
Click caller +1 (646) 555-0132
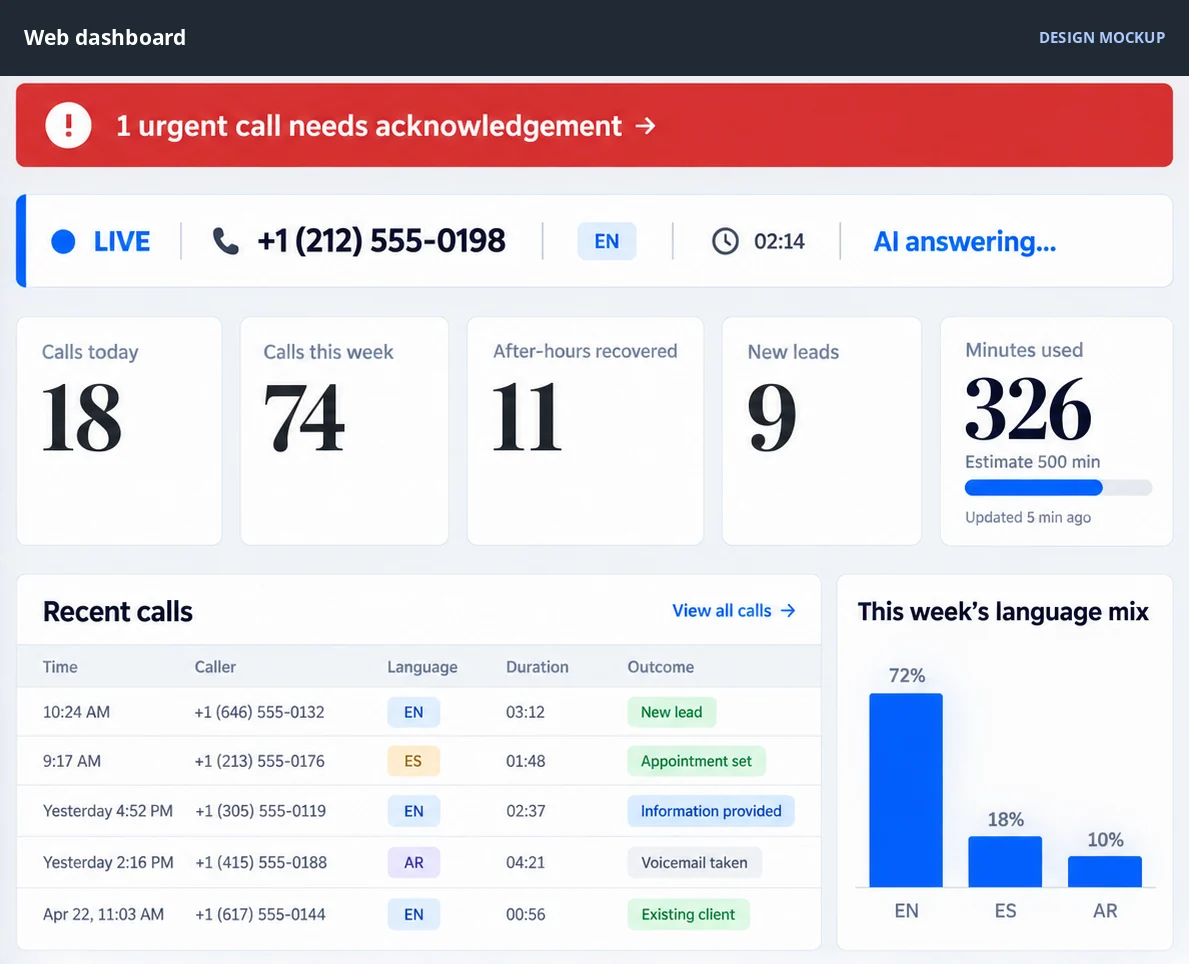(259, 712)
